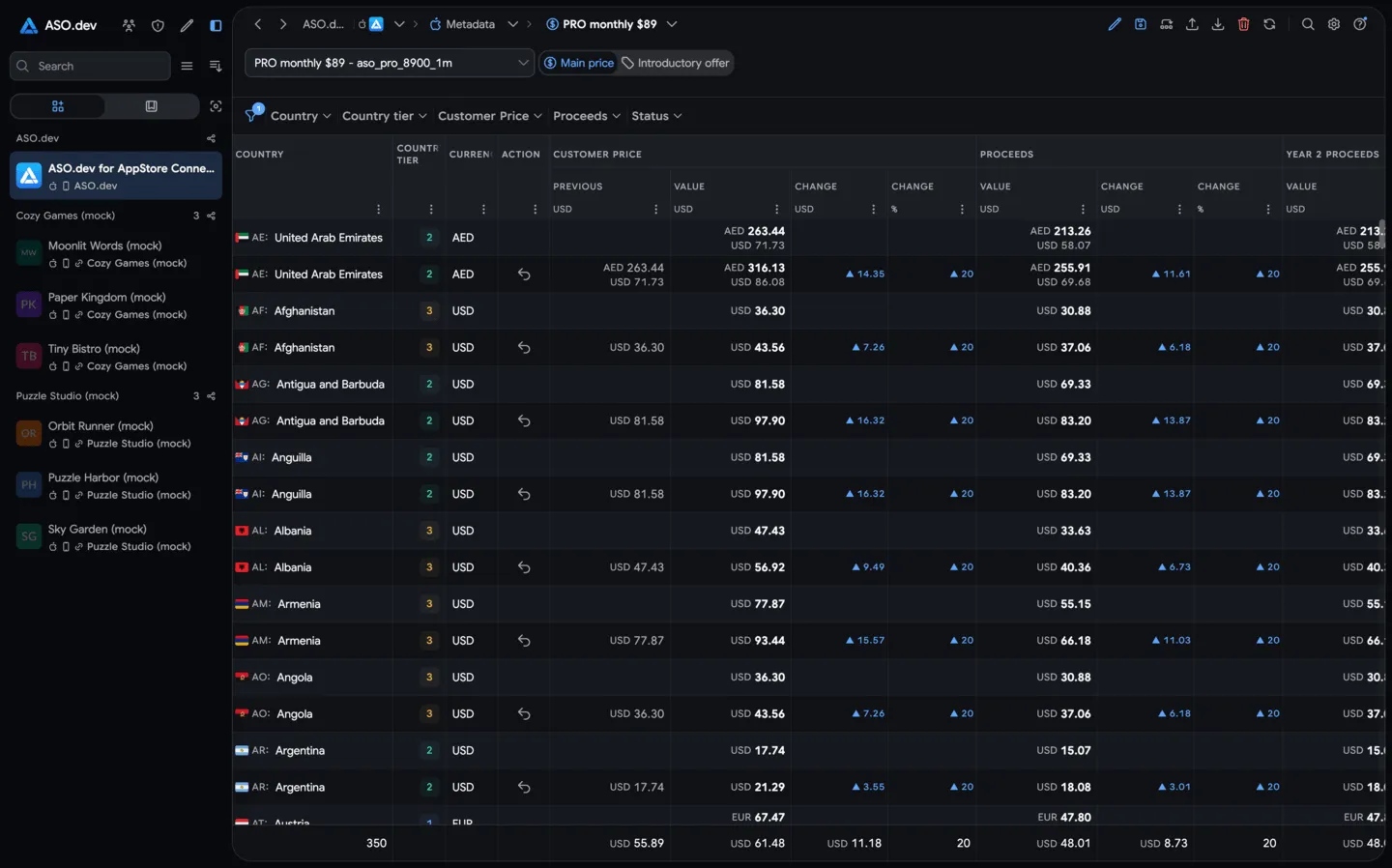Viewport: 1392px width, 868px height.
Task: Click the sidebar Search field
Action: coord(90,66)
